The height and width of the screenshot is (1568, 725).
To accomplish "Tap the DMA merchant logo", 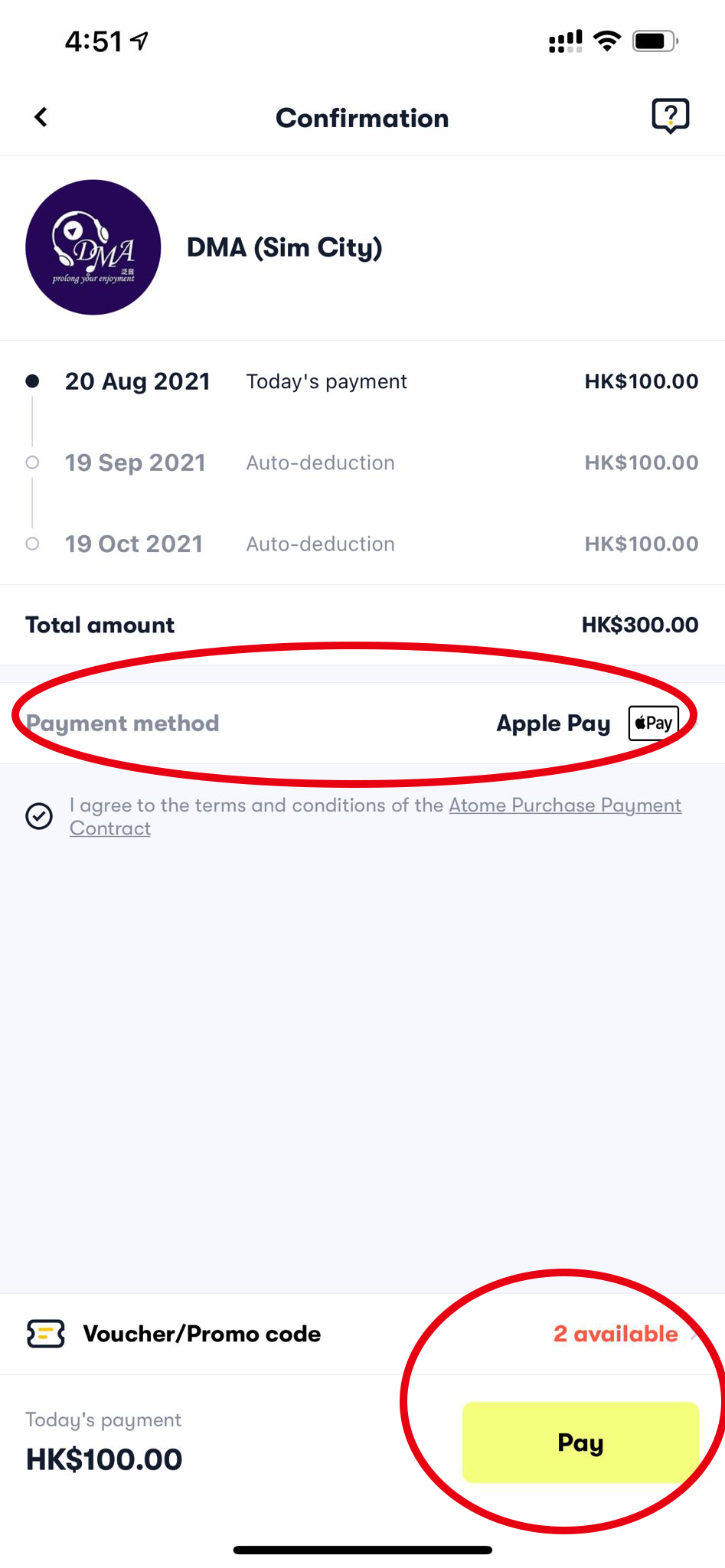I will 93,247.
